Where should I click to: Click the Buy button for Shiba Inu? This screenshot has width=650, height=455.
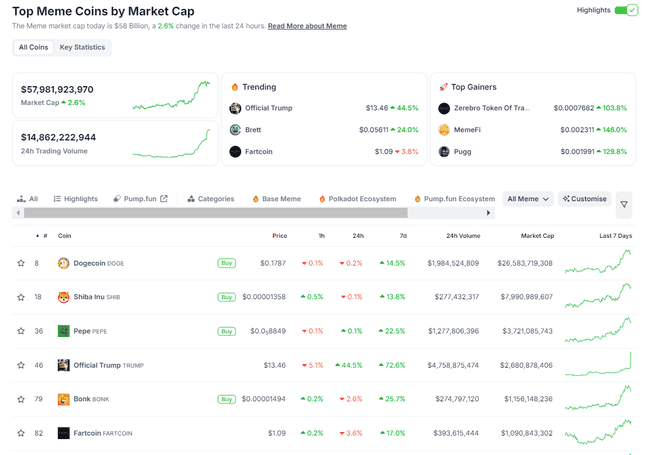227,297
